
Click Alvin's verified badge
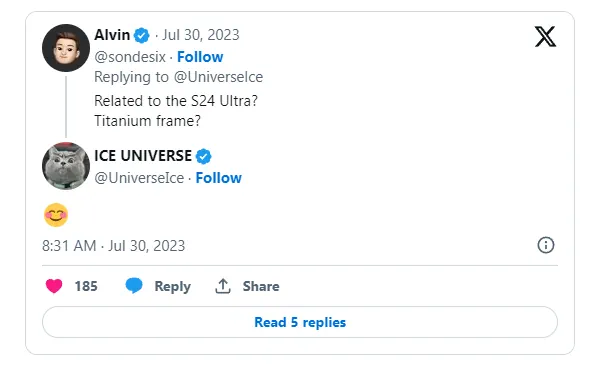(x=142, y=36)
